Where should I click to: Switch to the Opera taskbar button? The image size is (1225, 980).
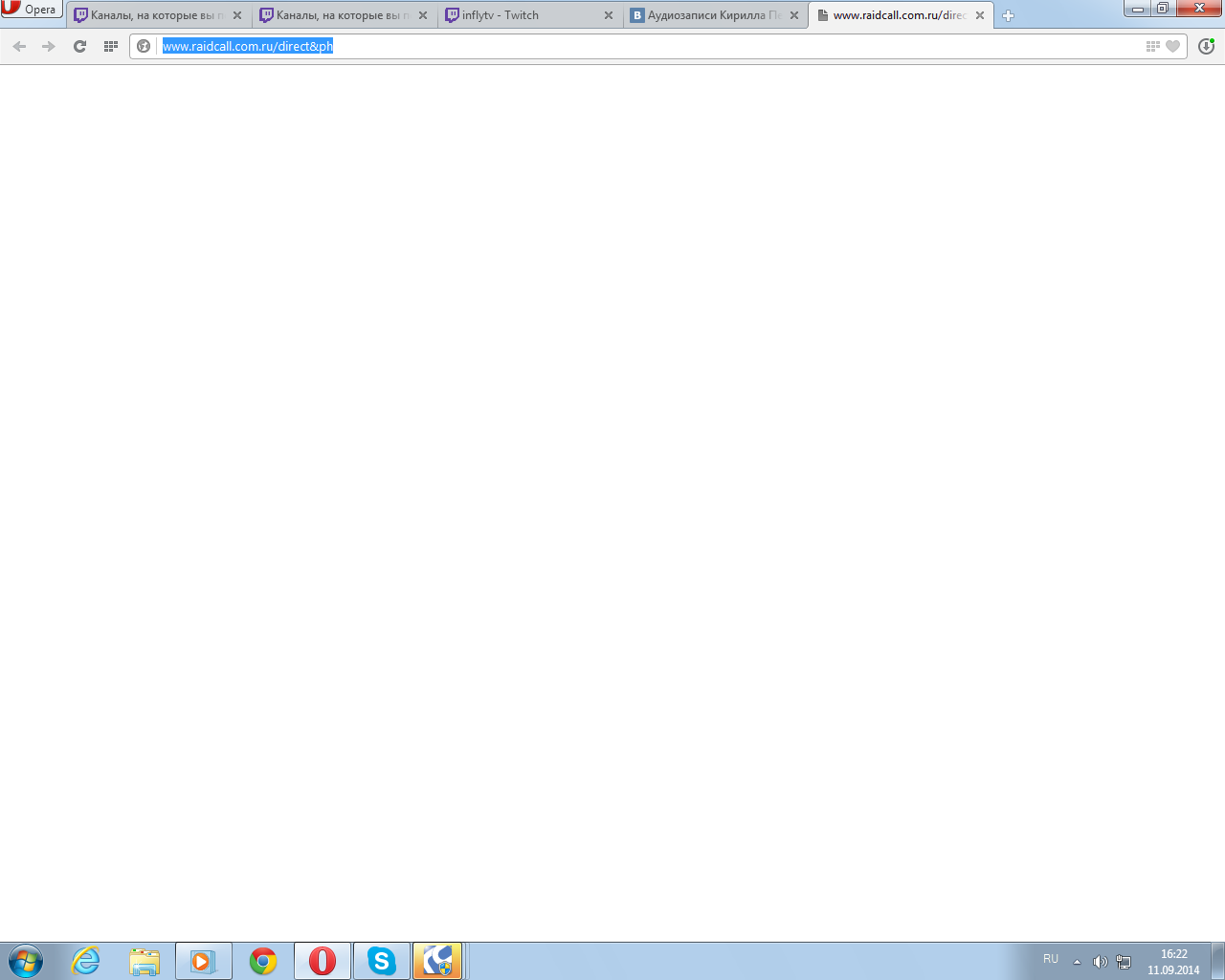323,961
